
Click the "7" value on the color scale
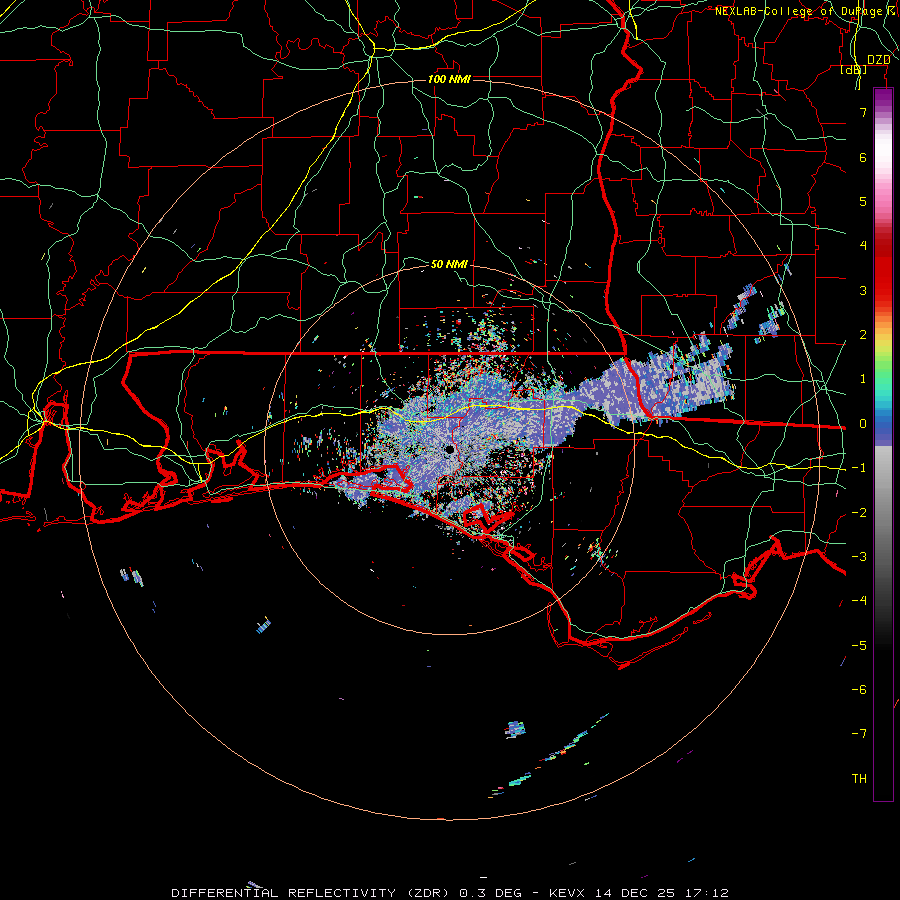tap(863, 112)
